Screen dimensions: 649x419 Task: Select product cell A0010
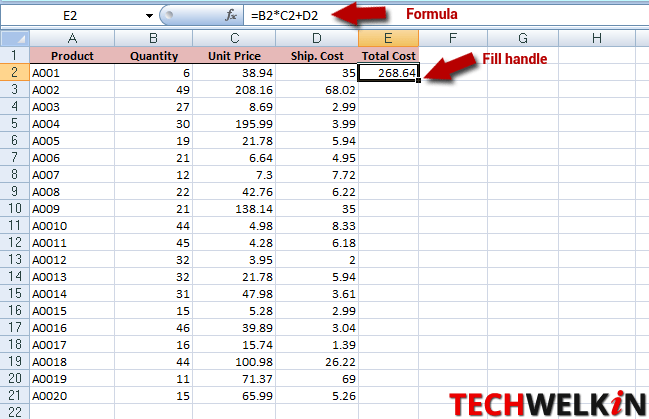pyautogui.click(x=72, y=226)
